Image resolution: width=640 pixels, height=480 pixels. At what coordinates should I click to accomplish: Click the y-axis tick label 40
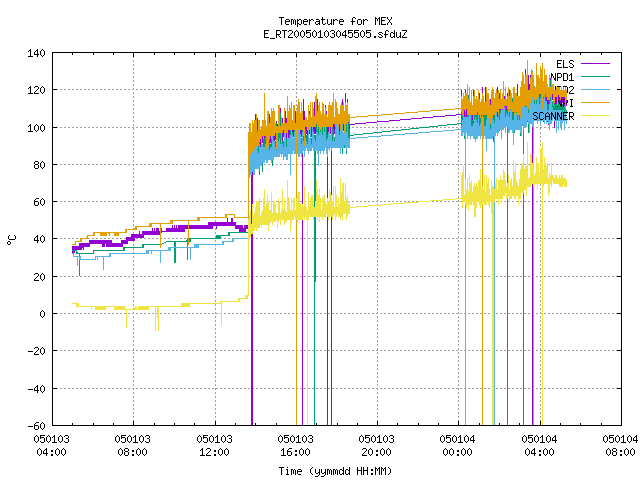click(39, 239)
